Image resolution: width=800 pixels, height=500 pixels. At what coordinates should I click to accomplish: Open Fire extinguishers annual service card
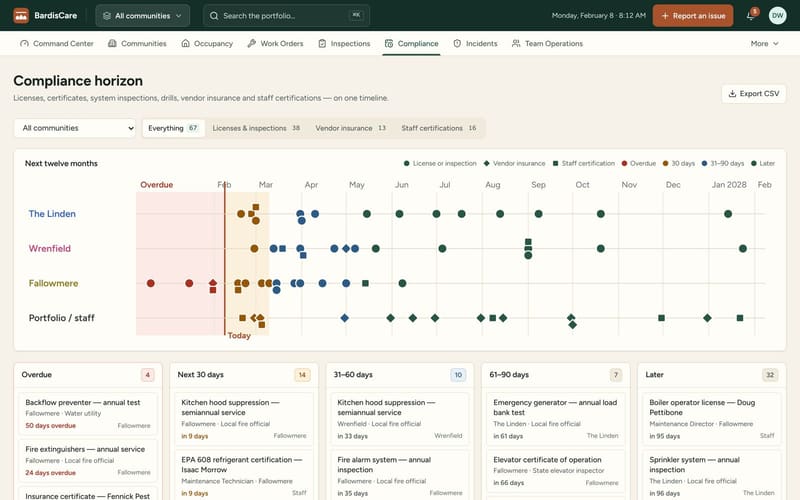(88, 461)
